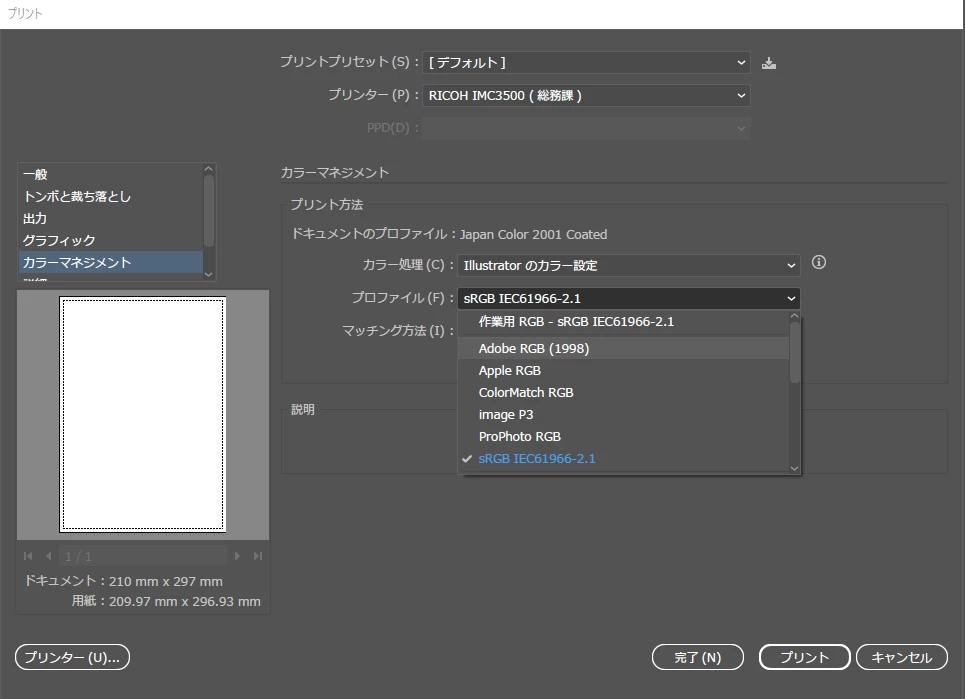965x699 pixels.
Task: Go to first page in preview navigation
Action: coord(28,556)
